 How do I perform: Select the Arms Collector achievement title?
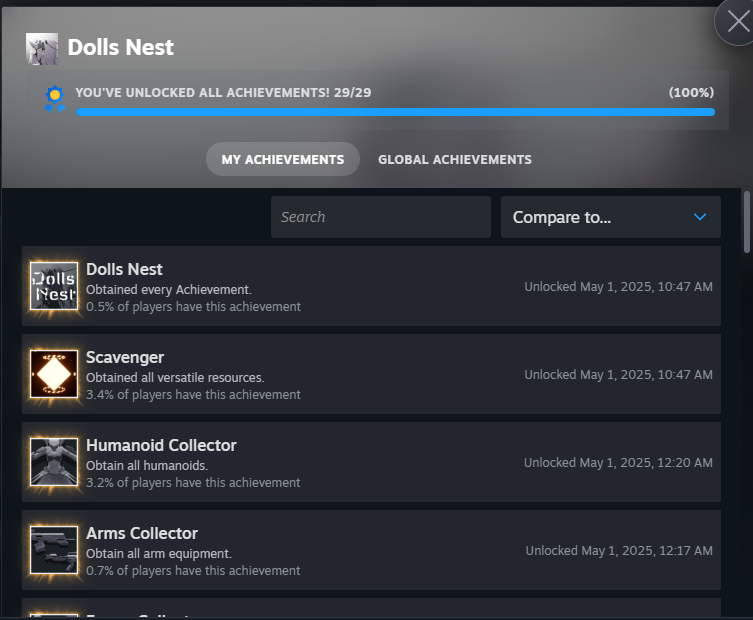(x=142, y=533)
